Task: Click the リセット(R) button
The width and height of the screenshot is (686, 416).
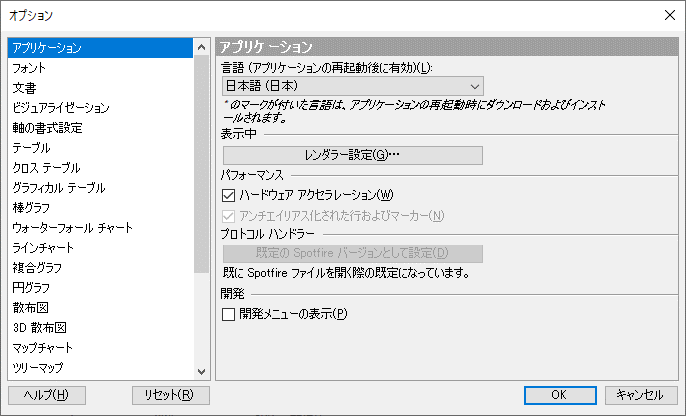Action: coord(171,395)
